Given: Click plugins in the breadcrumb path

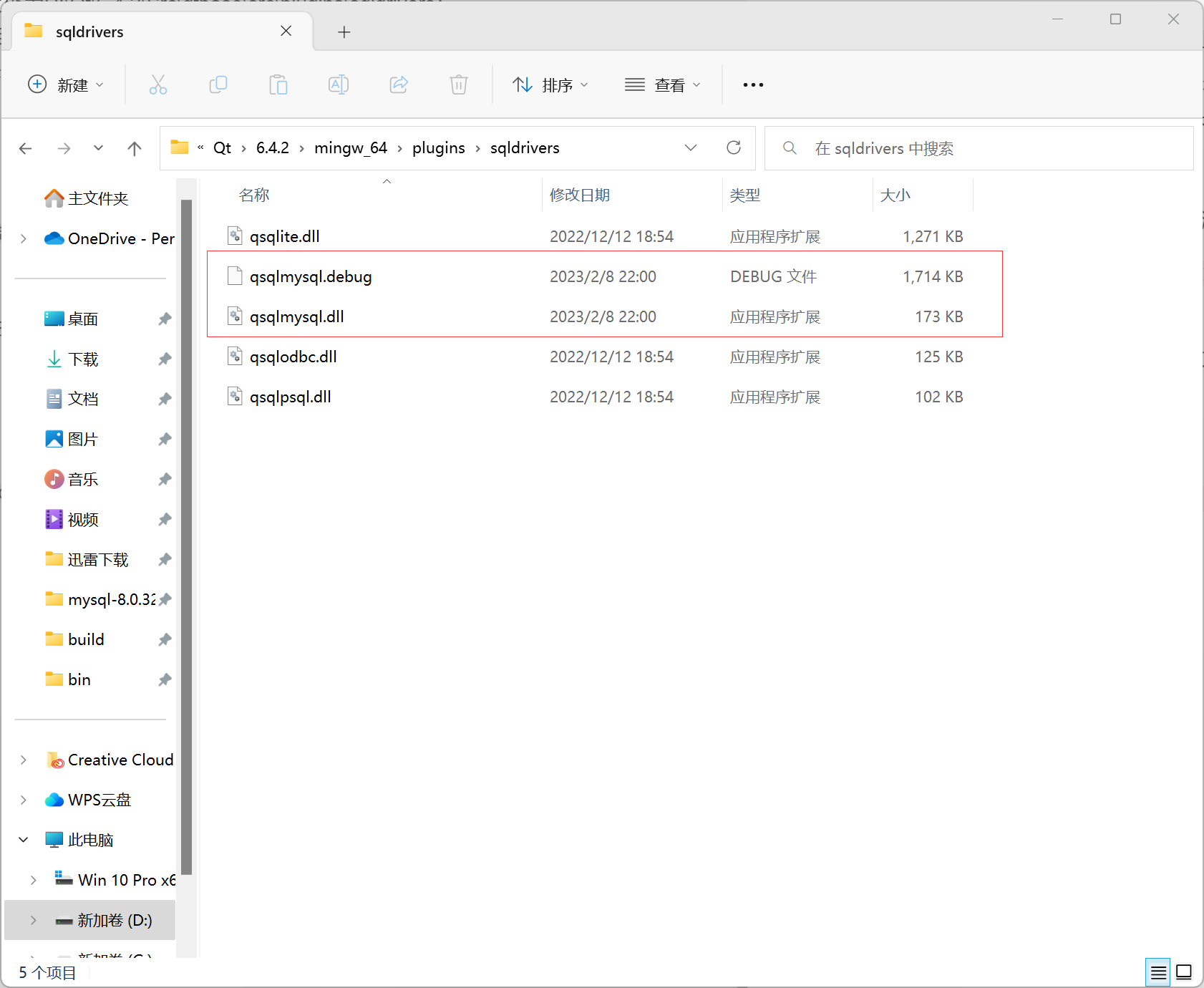Looking at the screenshot, I should pyautogui.click(x=439, y=148).
